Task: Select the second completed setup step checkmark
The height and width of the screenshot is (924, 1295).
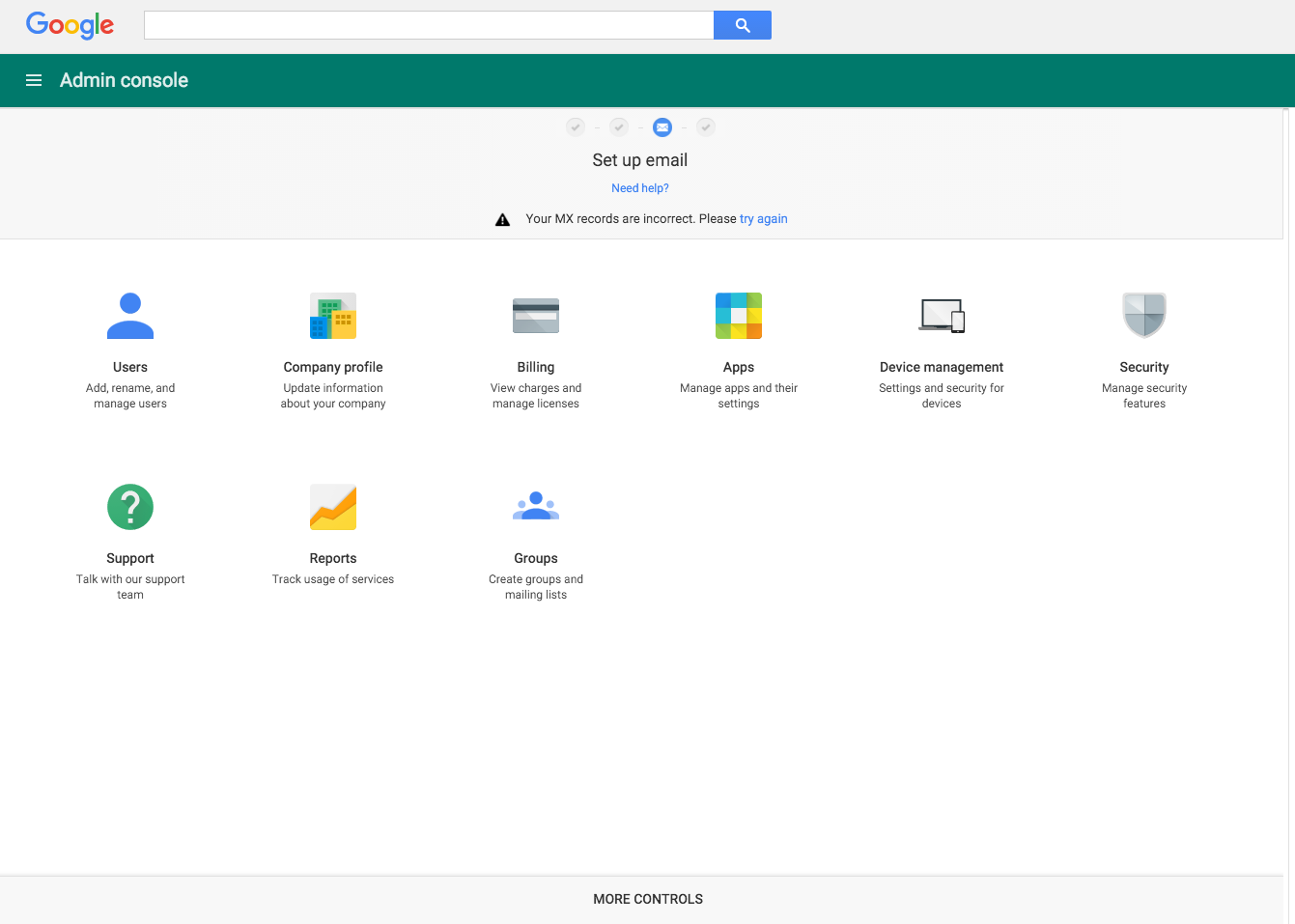Action: pyautogui.click(x=619, y=126)
